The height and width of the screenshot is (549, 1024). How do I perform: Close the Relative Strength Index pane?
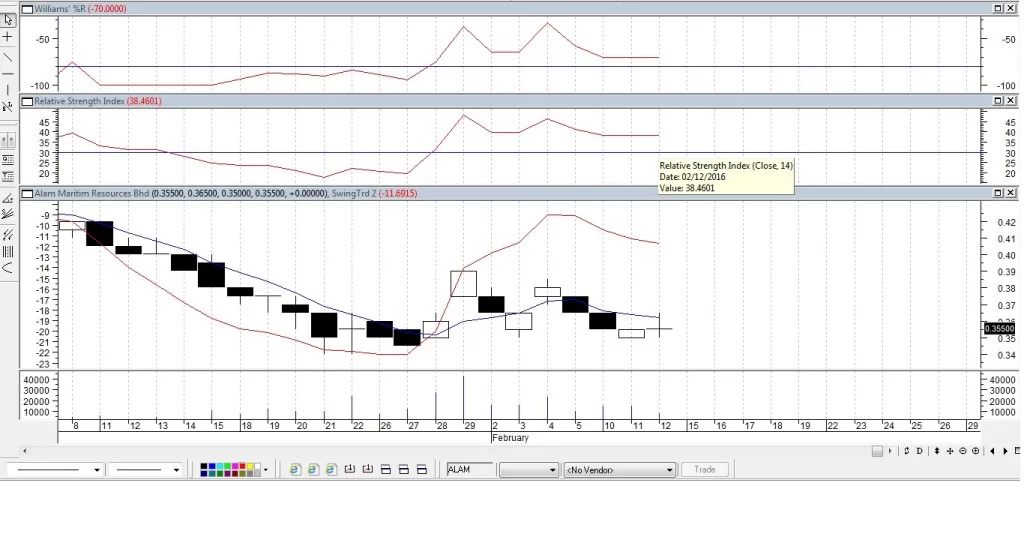pyautogui.click(x=1010, y=101)
